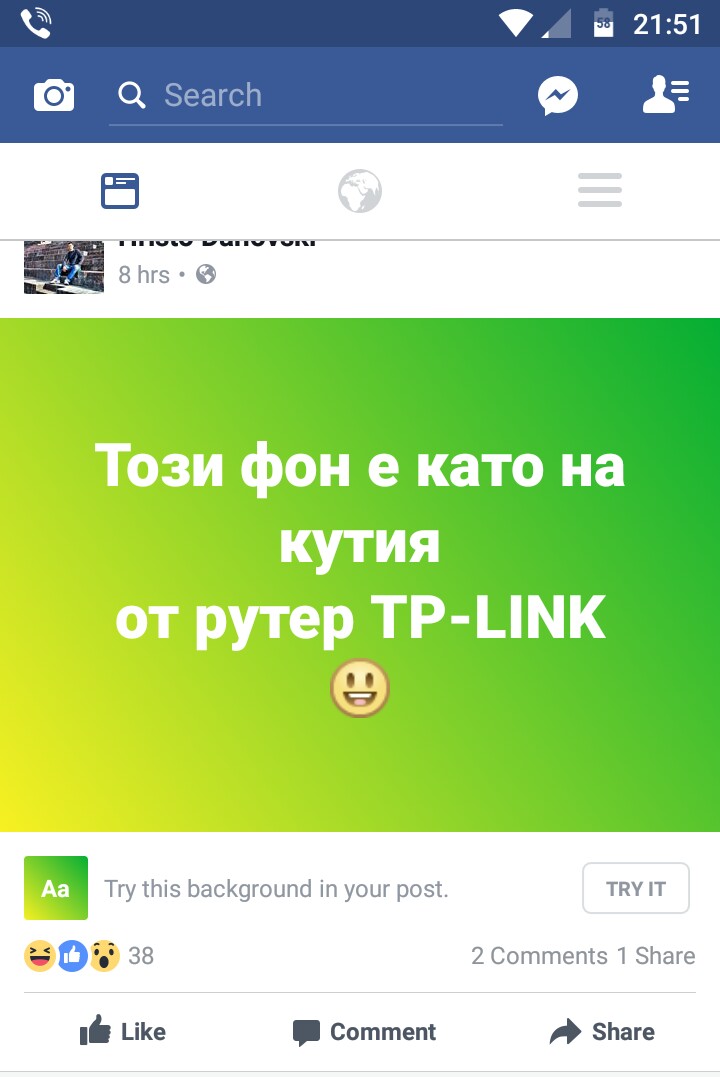This screenshot has height=1077, width=720.
Task: Open Messenger chat icon
Action: point(557,95)
